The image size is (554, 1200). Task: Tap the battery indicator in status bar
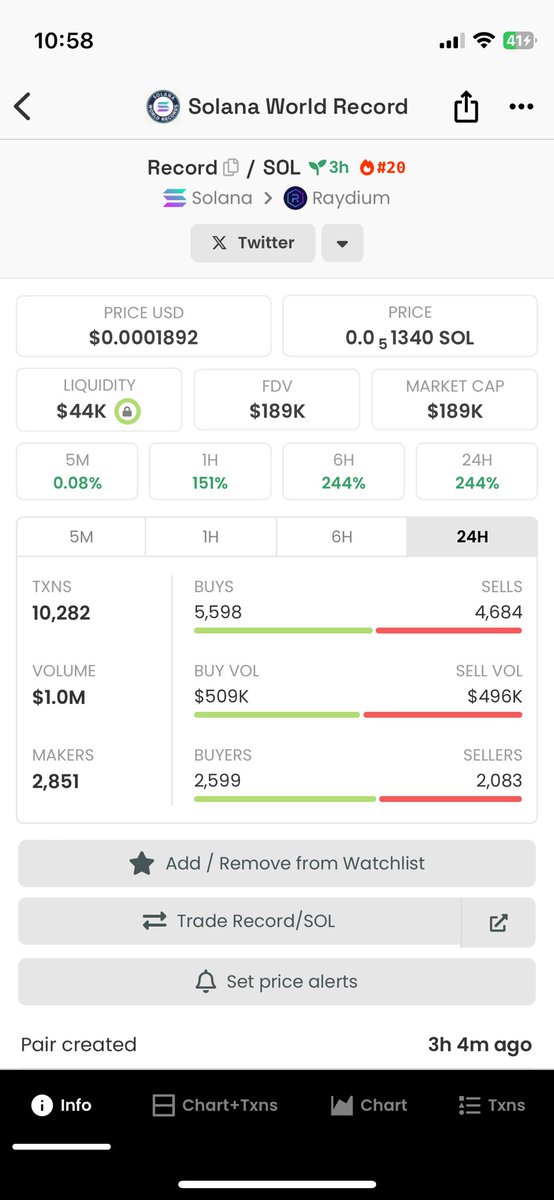519,41
